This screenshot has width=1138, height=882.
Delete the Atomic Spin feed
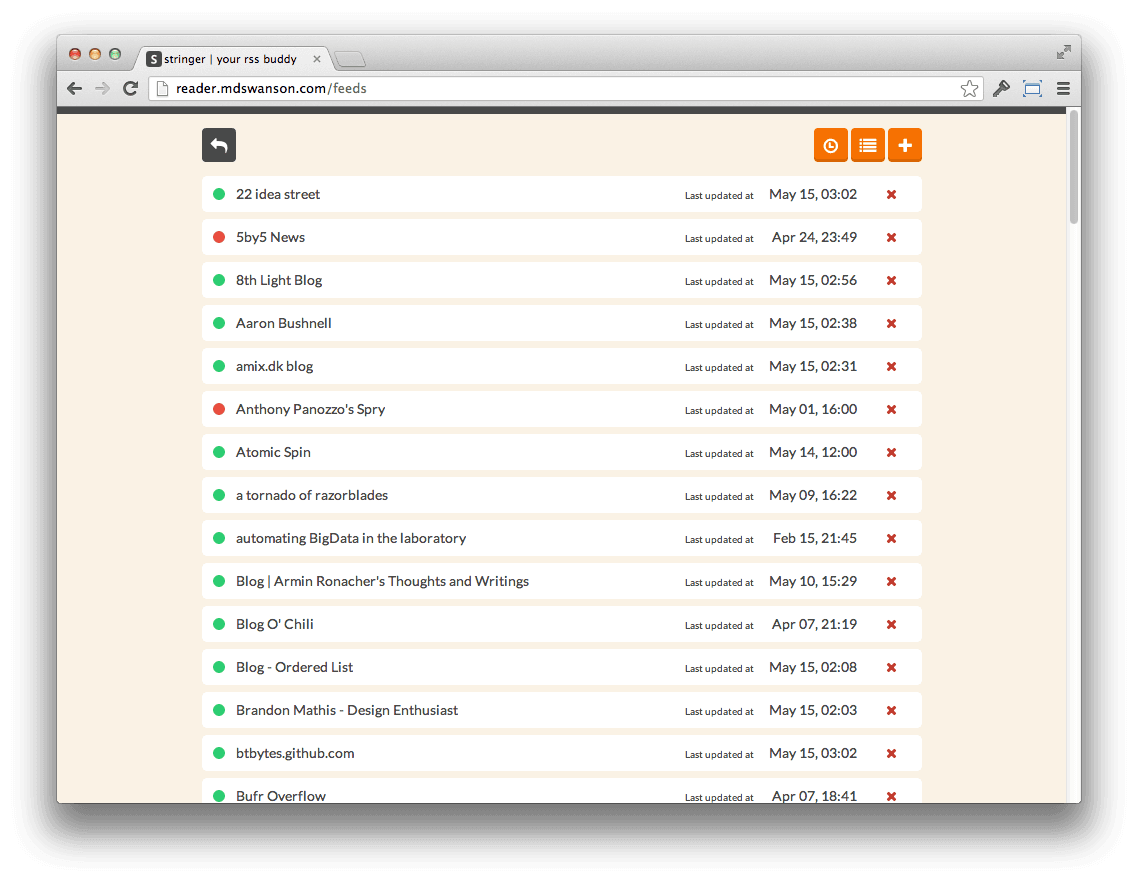[x=891, y=453]
